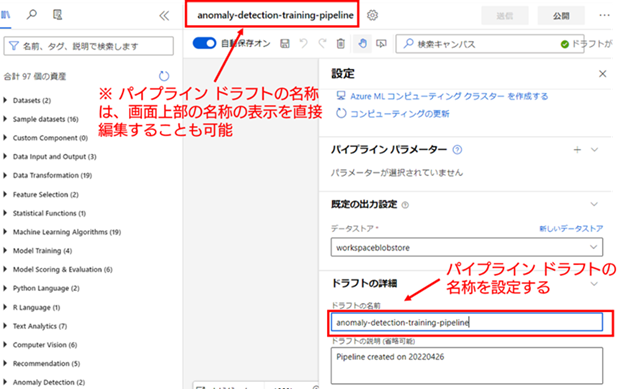Undo the last canvas action
634x389 pixels.
pos(303,43)
